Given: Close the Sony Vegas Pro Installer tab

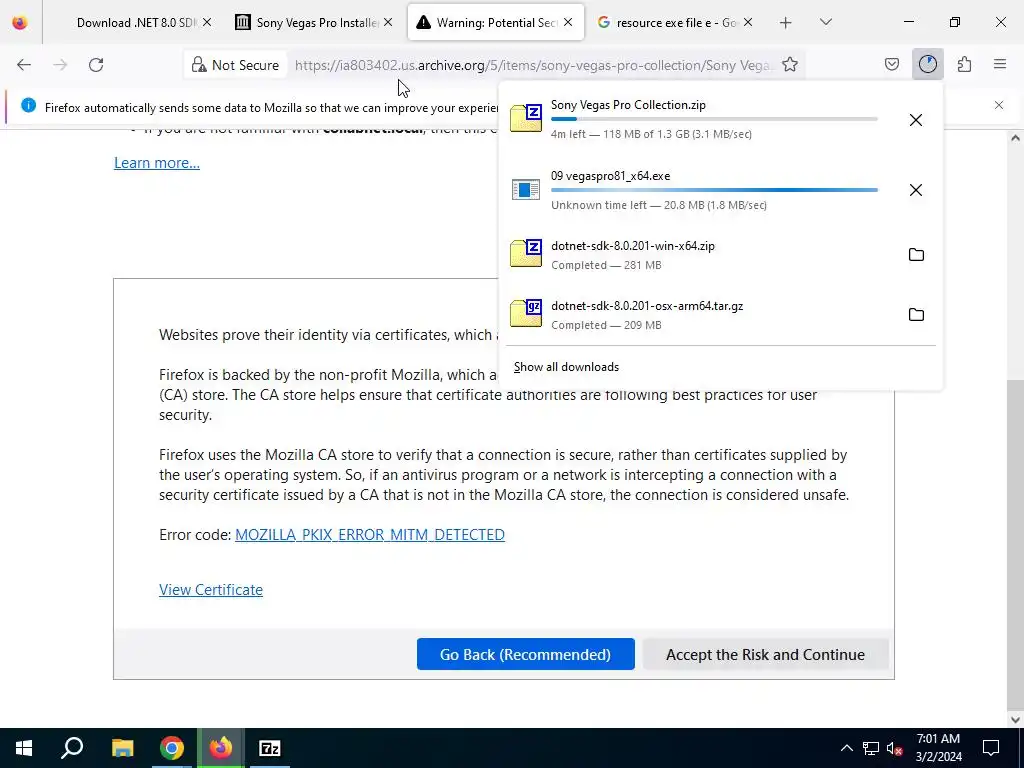Looking at the screenshot, I should (x=388, y=22).
